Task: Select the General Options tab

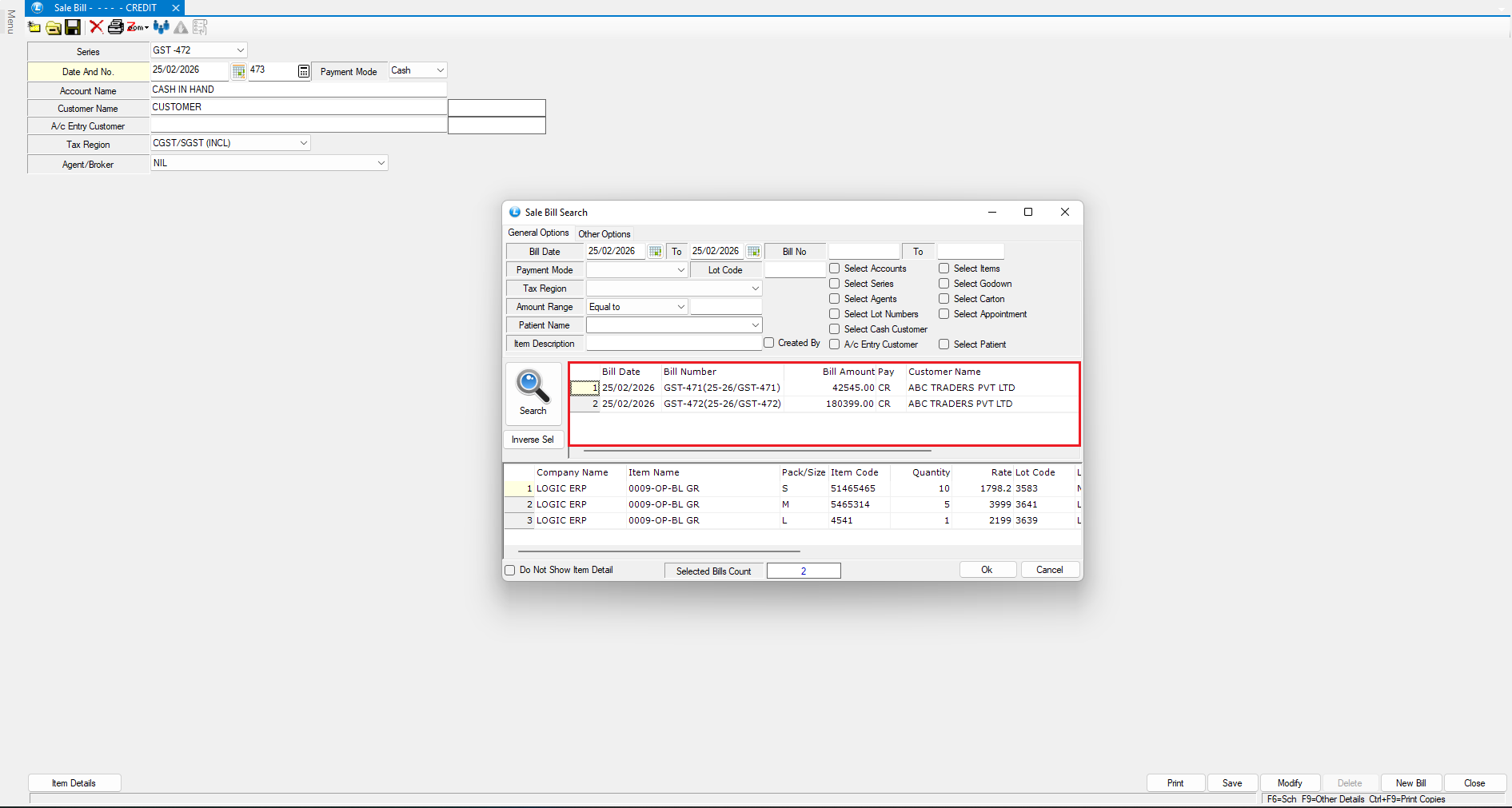Action: tap(538, 233)
